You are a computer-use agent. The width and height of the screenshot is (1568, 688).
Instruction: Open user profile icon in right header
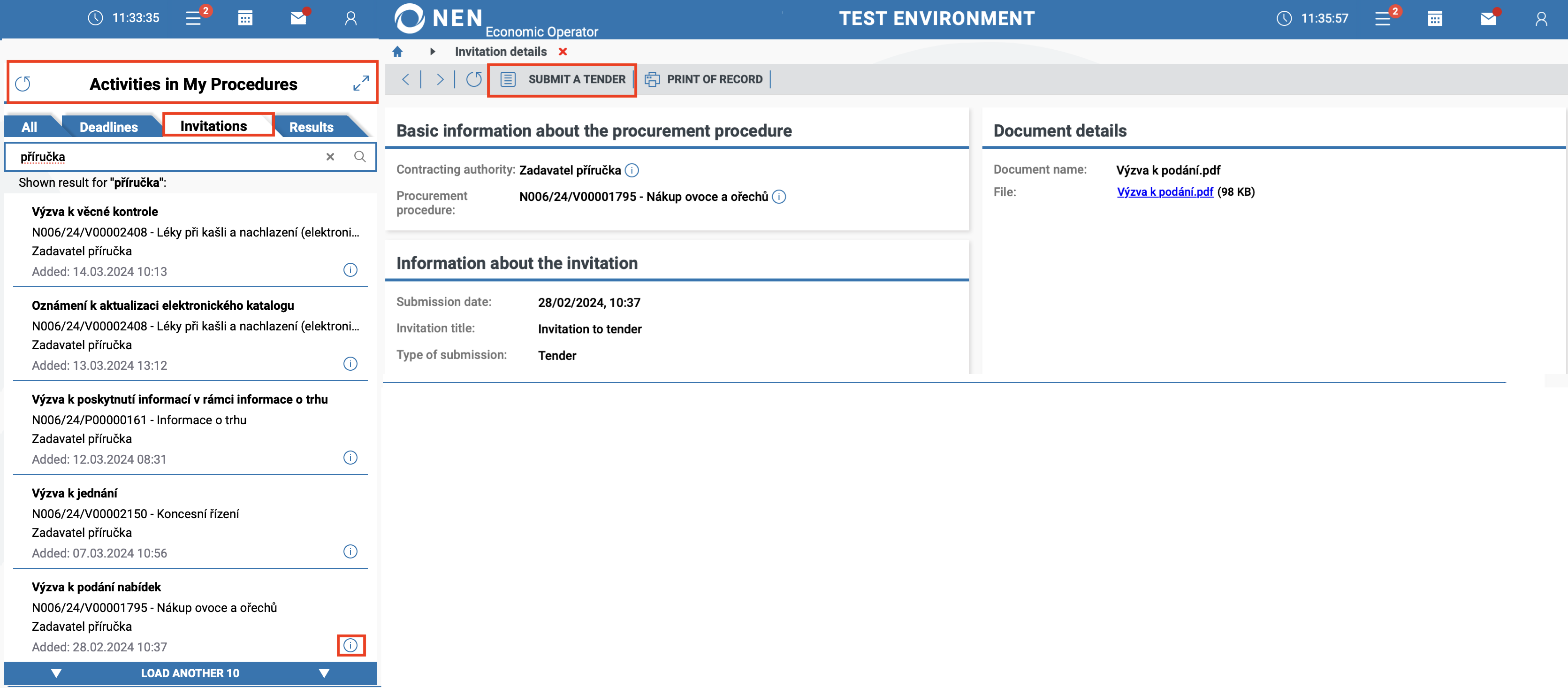click(1541, 18)
